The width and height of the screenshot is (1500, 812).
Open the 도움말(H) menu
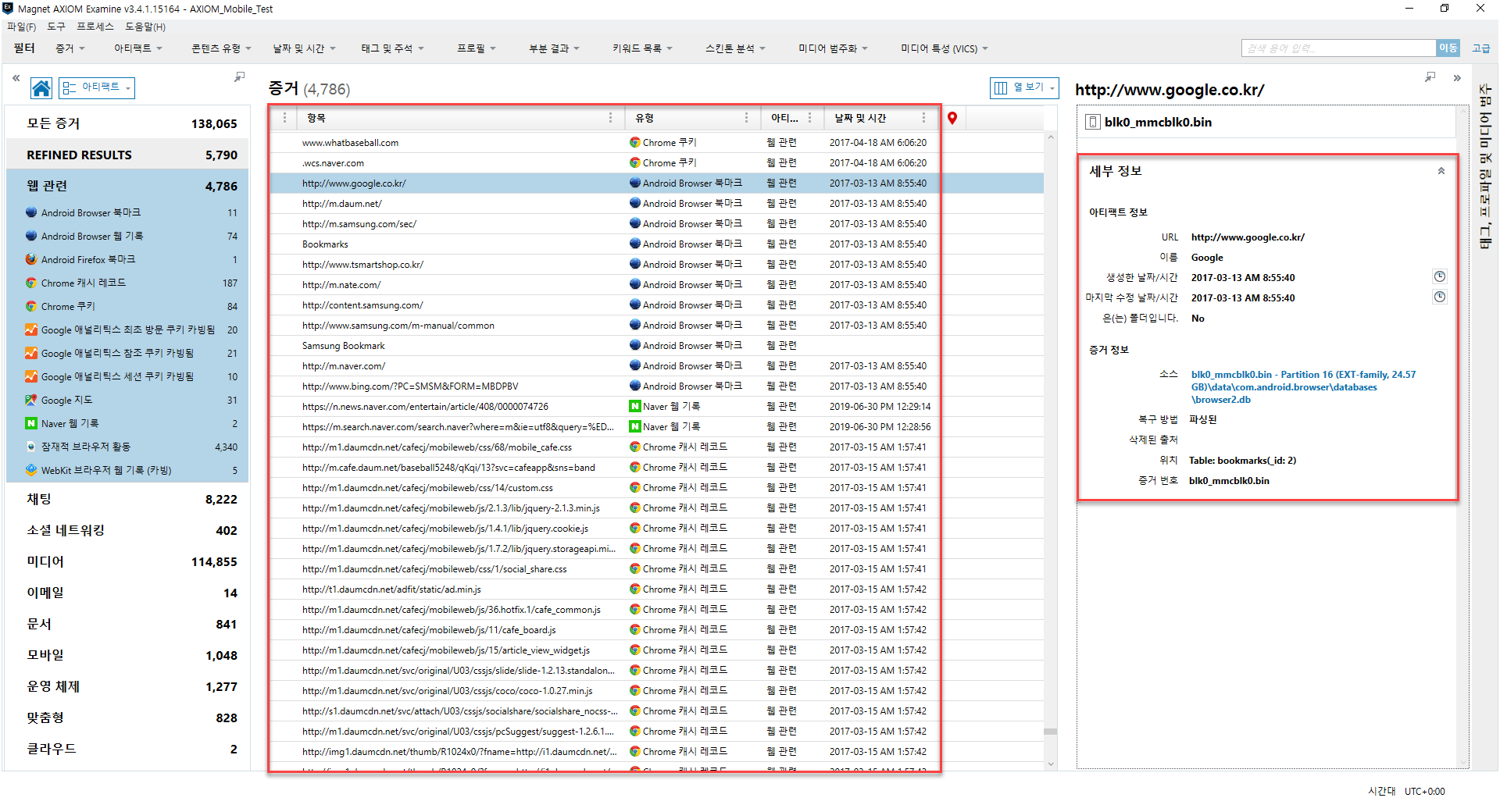[145, 27]
